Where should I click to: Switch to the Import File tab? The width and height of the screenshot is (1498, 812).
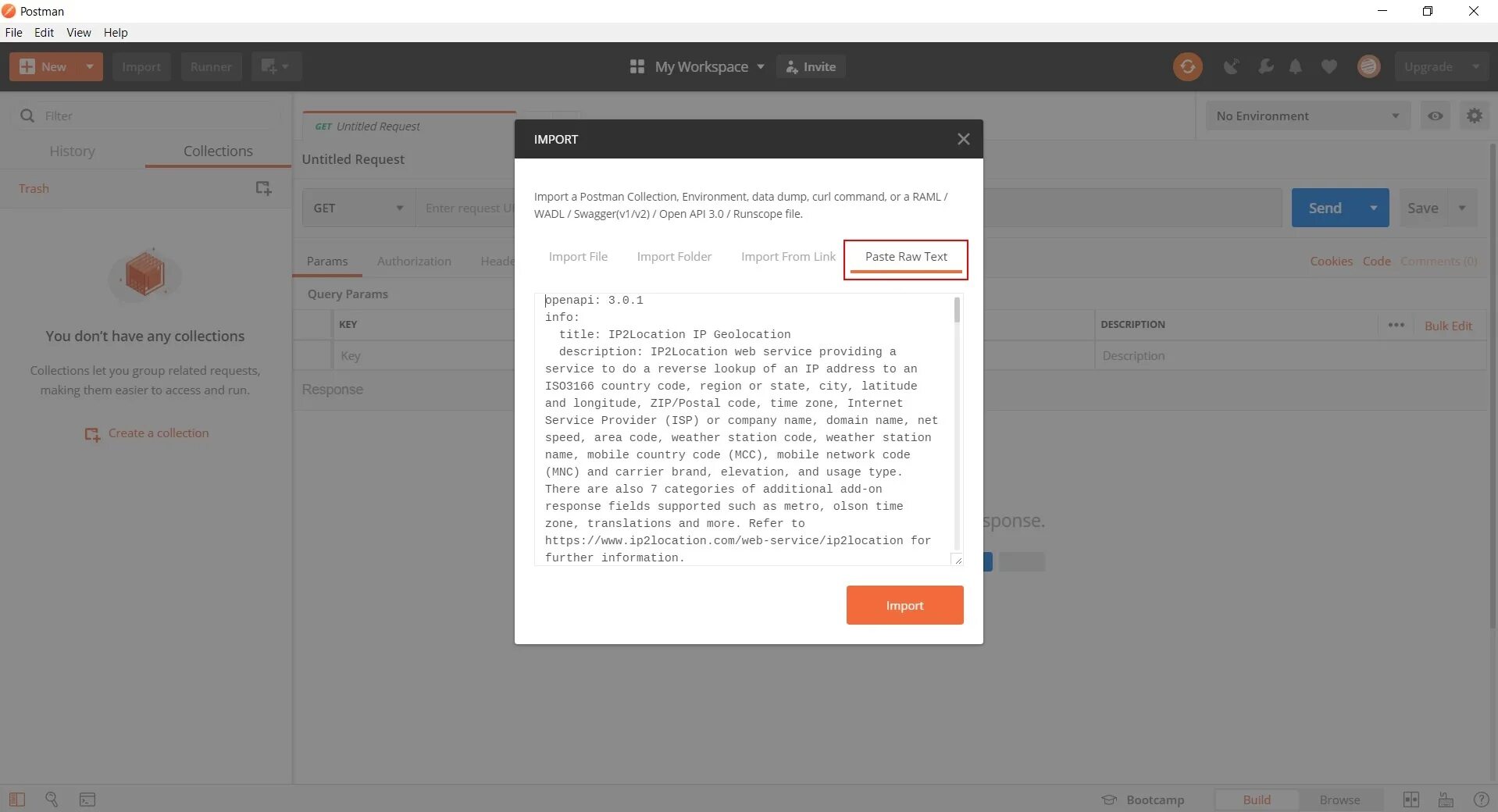point(578,256)
